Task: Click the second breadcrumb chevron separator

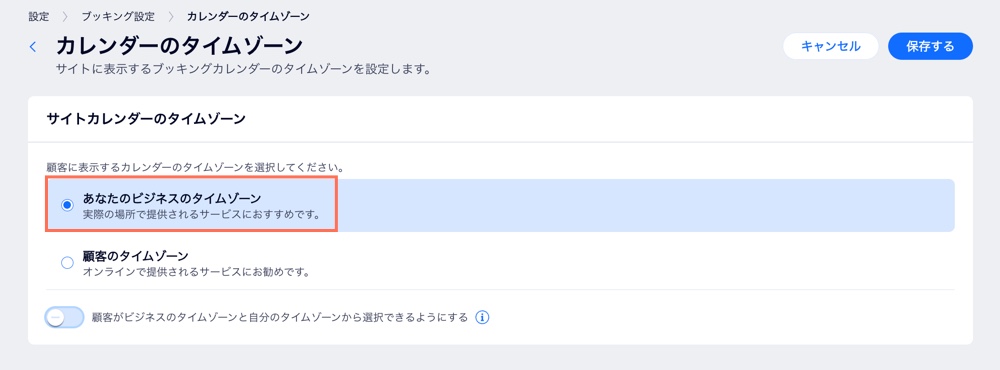Action: coord(171,17)
